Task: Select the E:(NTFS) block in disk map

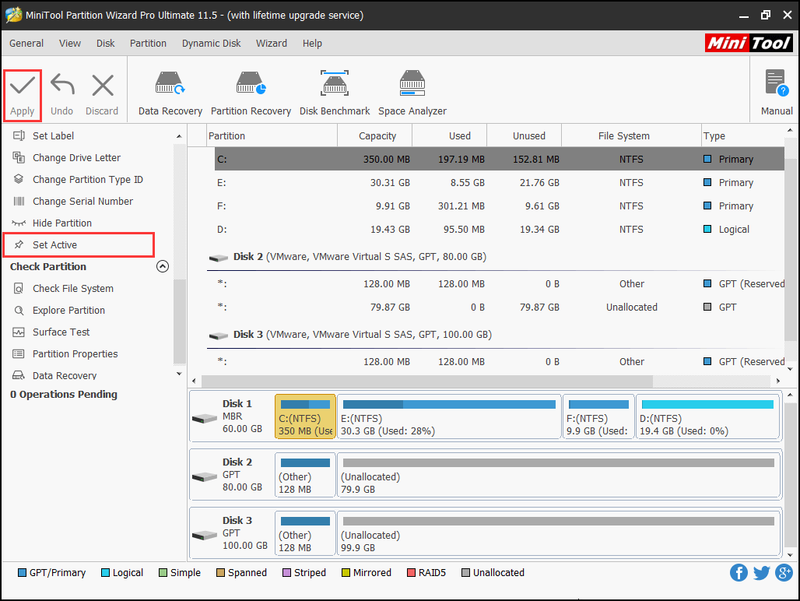Action: point(449,416)
